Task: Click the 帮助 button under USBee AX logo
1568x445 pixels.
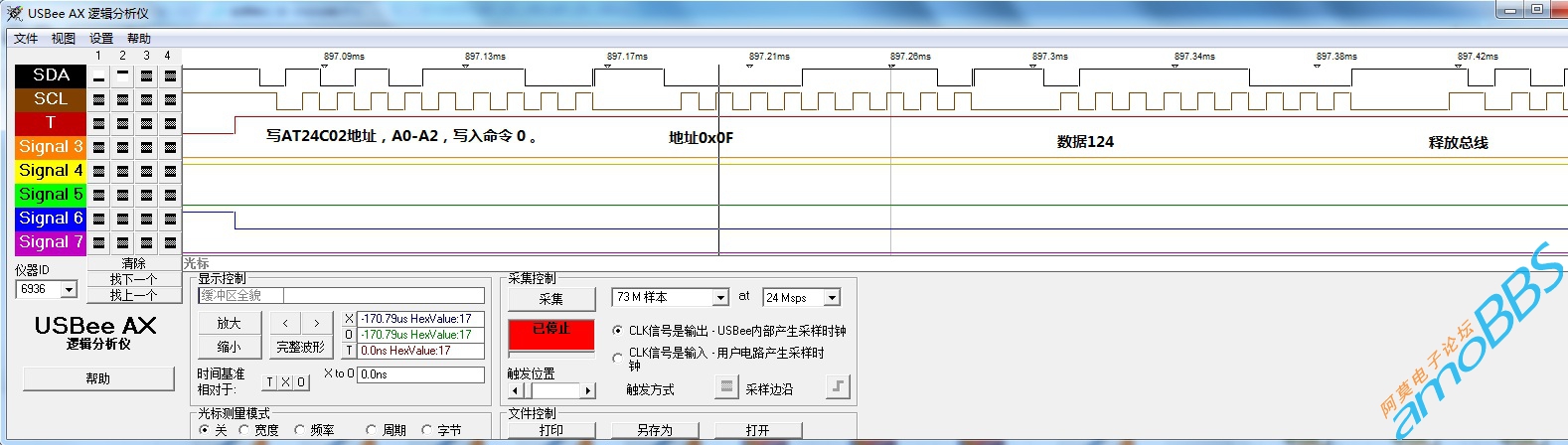Action: [x=98, y=378]
